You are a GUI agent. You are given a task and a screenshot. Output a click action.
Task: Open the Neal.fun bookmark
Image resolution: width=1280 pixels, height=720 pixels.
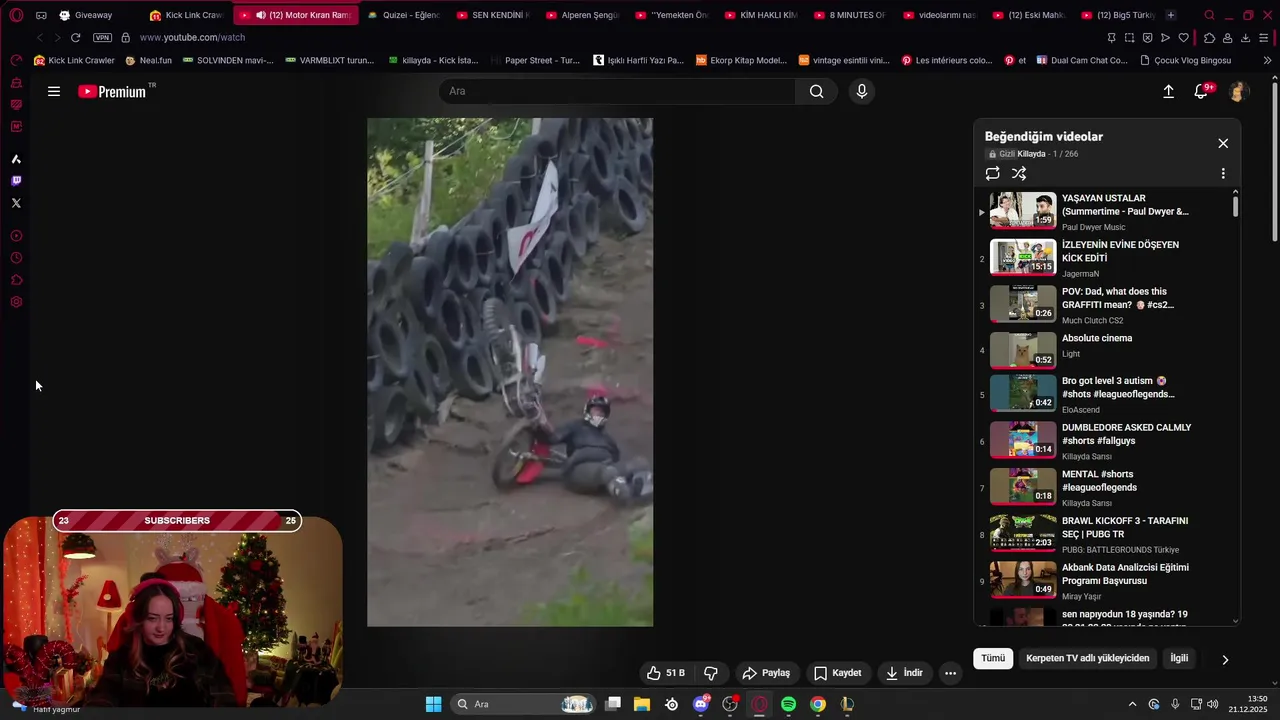coord(149,60)
